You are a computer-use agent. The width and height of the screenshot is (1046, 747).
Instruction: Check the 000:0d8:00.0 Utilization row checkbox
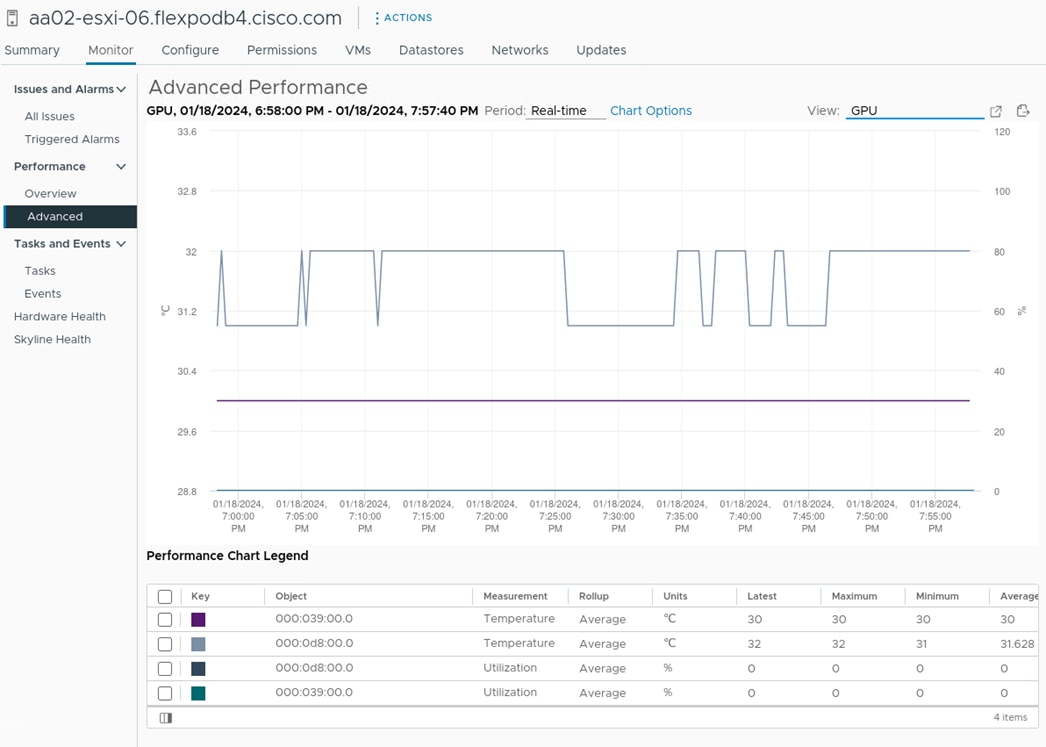pos(165,669)
